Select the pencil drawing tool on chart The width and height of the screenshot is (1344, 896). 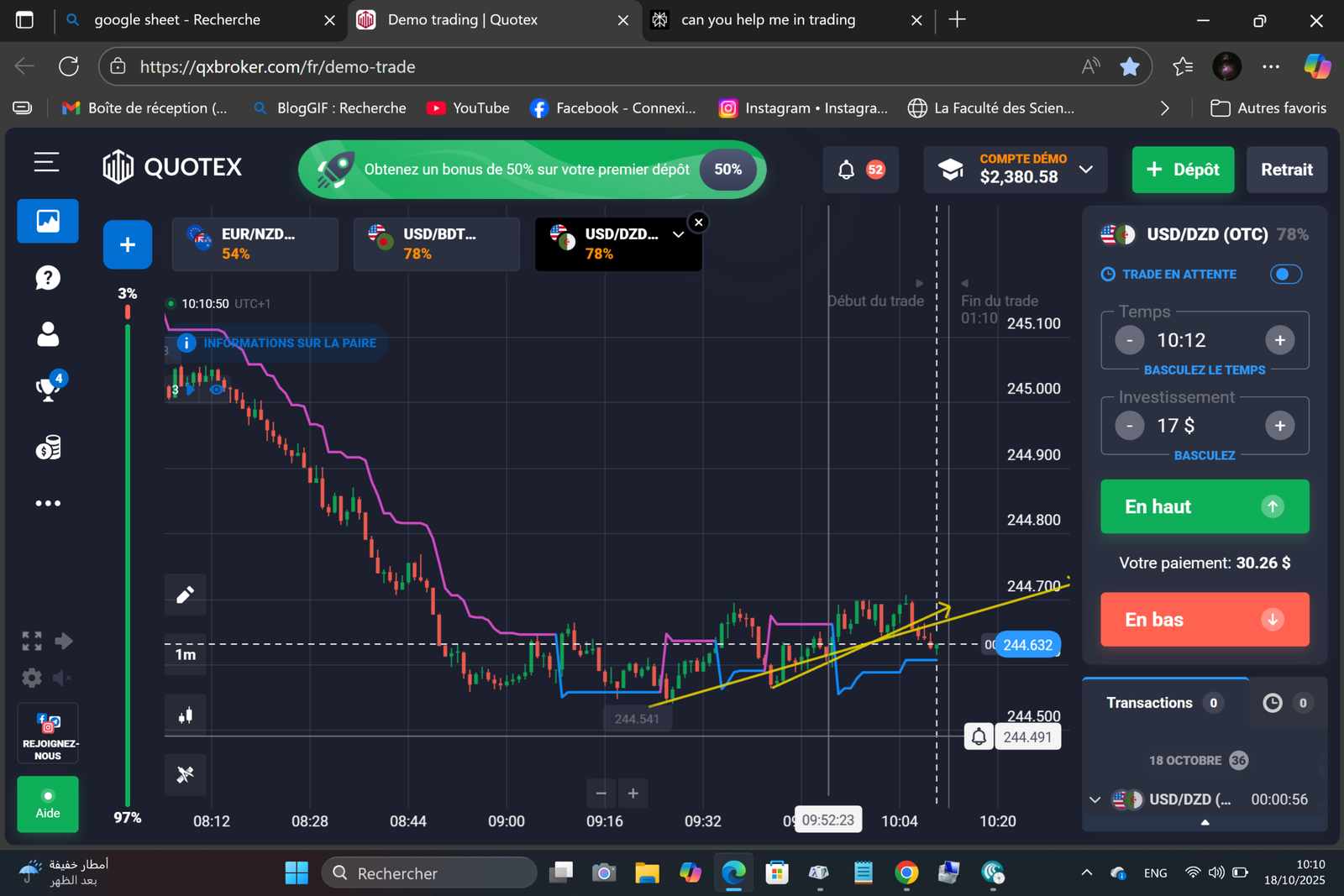tap(185, 595)
